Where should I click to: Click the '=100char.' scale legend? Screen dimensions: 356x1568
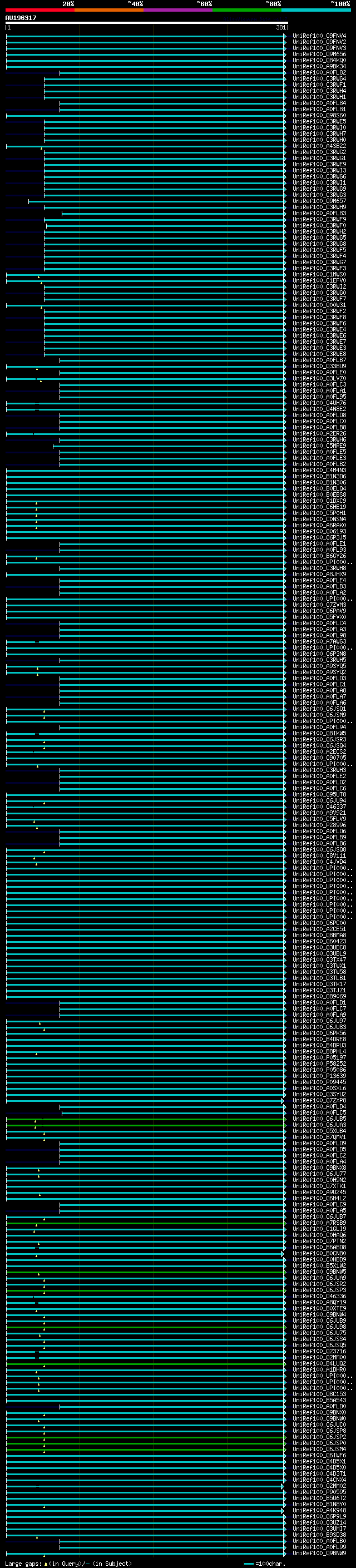pyautogui.click(x=264, y=1564)
